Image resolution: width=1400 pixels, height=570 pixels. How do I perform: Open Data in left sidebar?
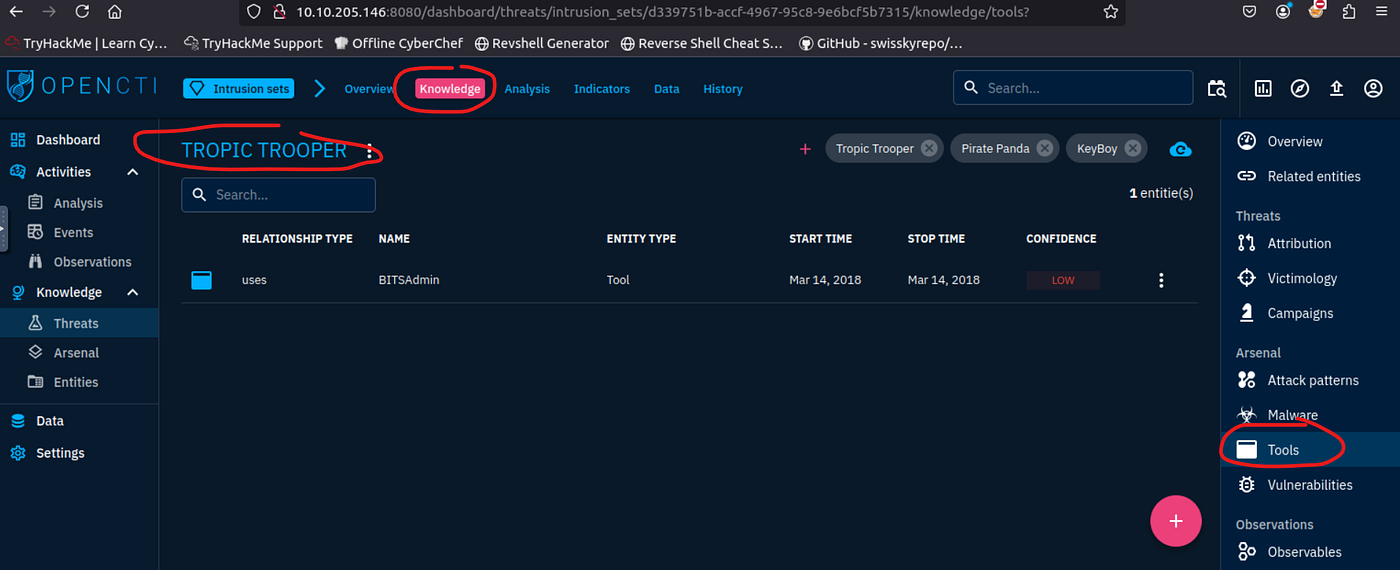click(79, 421)
